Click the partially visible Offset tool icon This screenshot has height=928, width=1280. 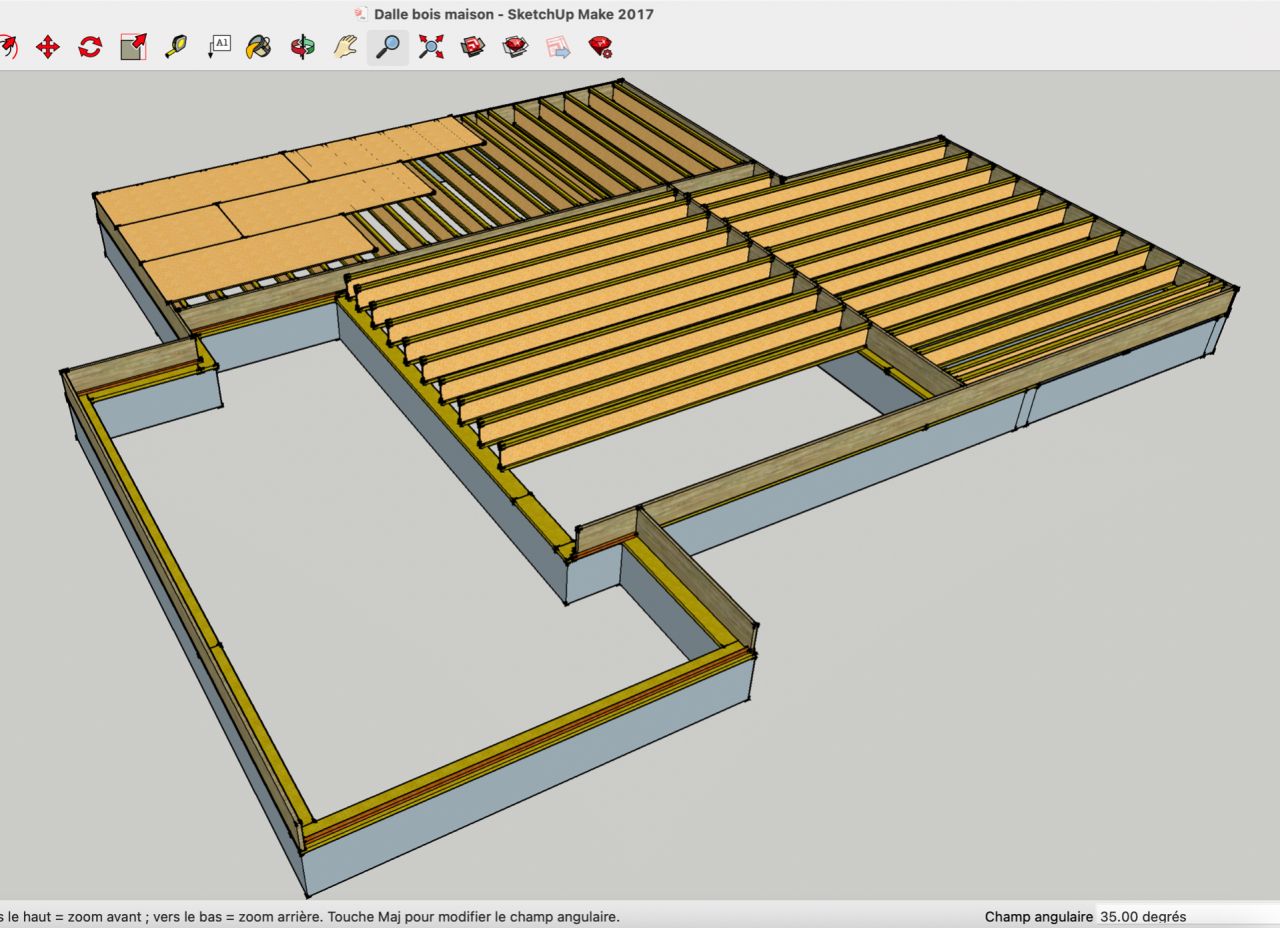tap(6, 47)
